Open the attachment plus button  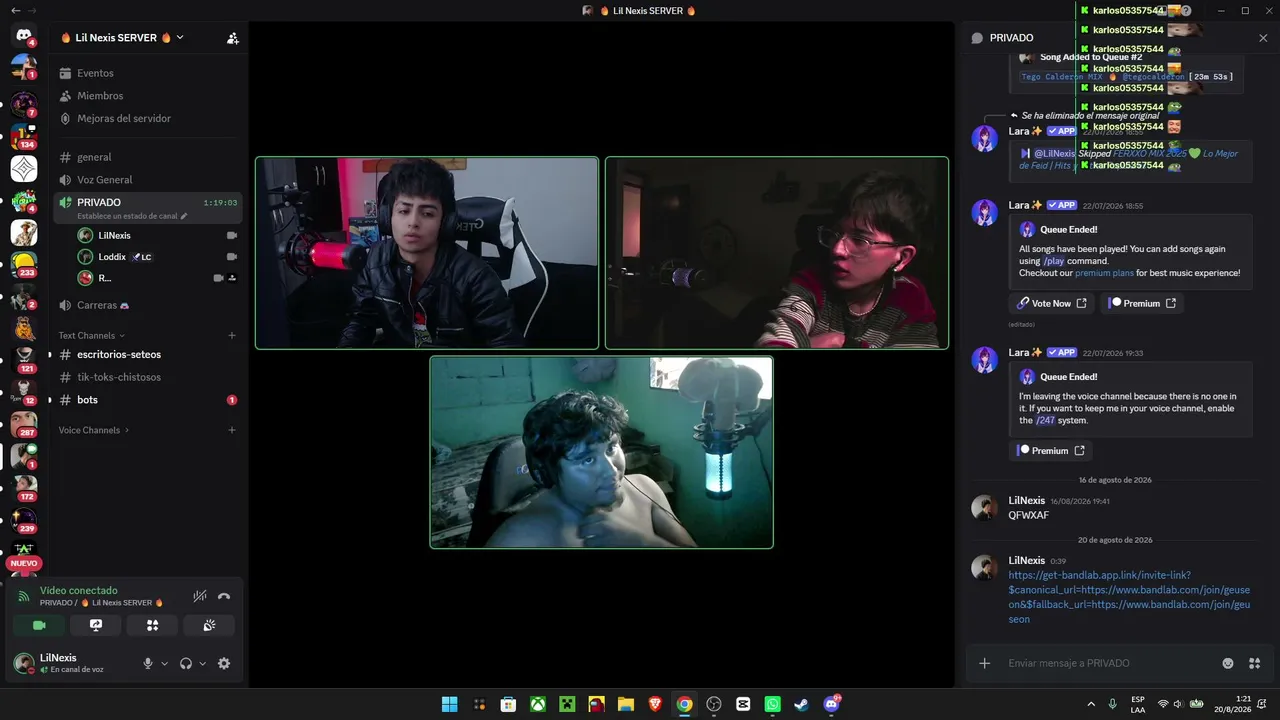984,663
